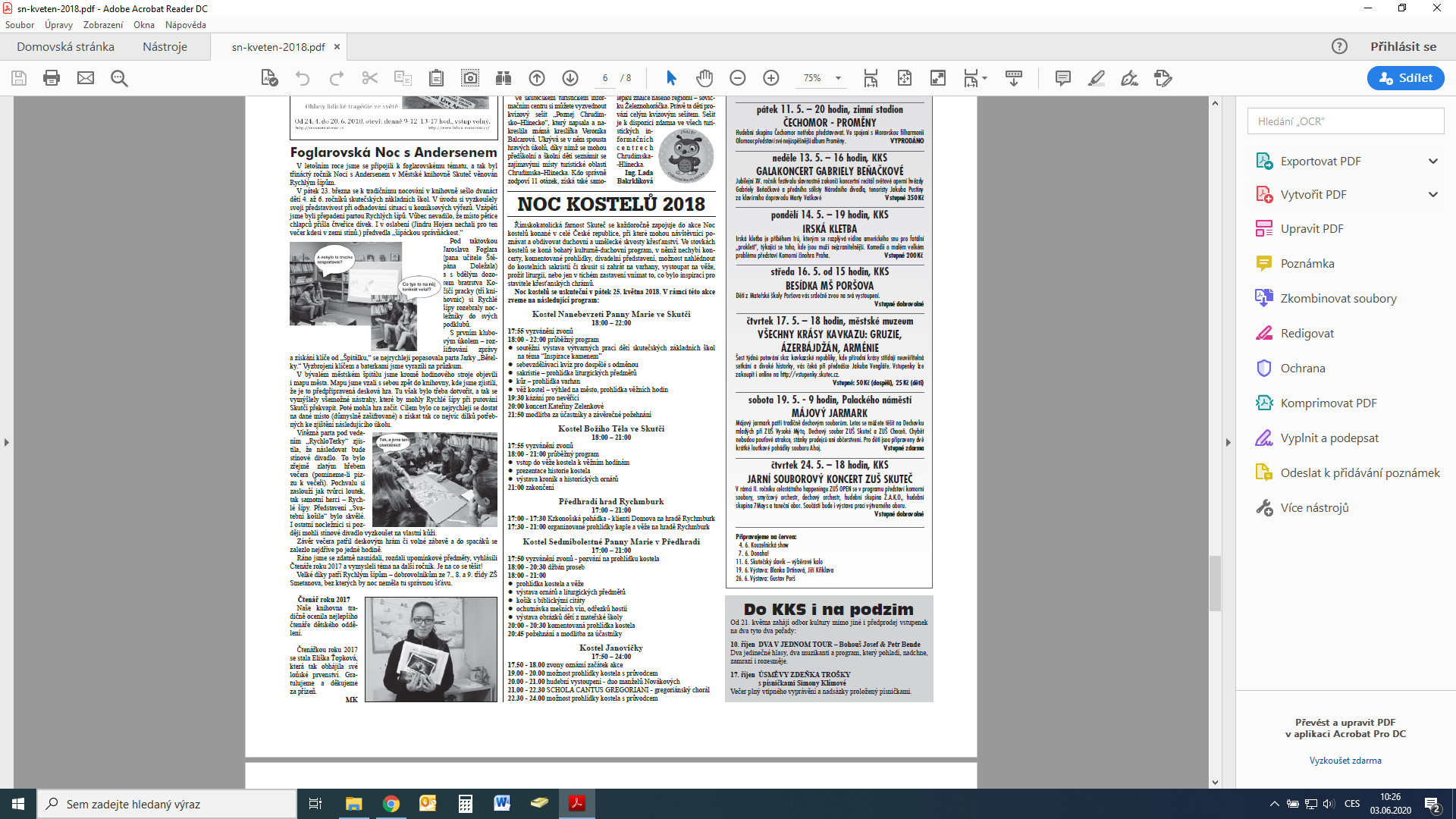This screenshot has width=1456, height=819.
Task: Open the Nápověda menu
Action: coord(186,25)
